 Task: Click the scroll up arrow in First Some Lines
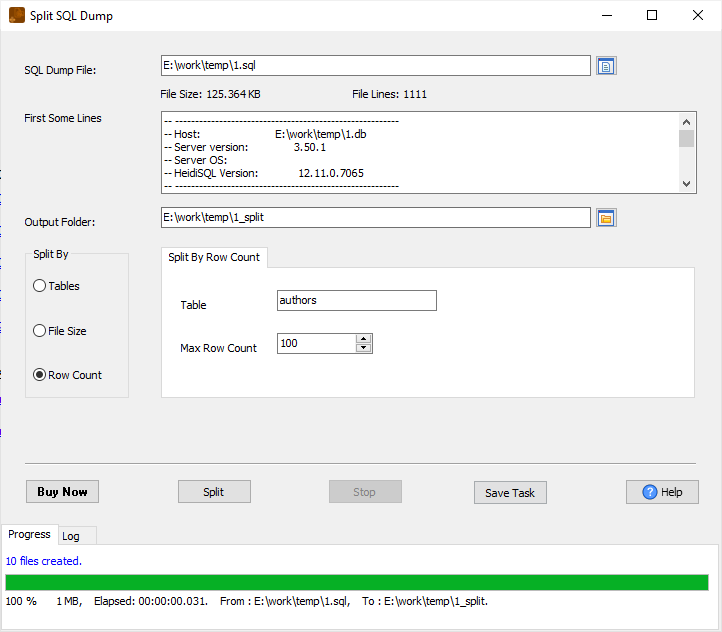(686, 122)
